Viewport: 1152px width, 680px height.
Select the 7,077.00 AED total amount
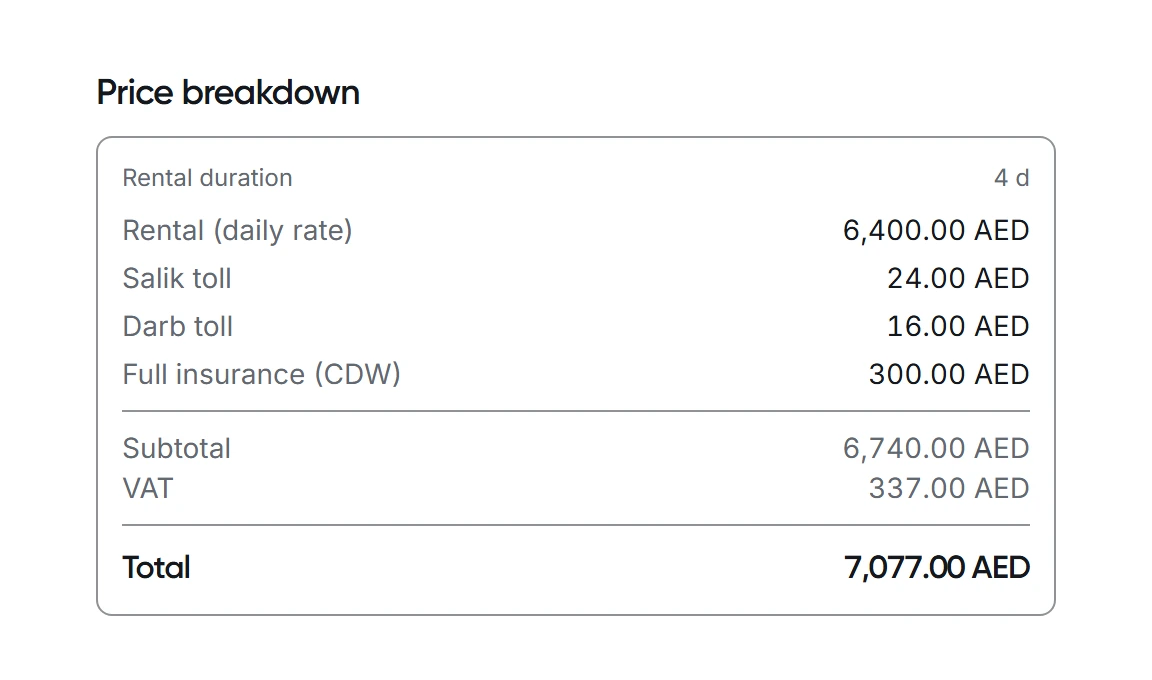937,568
